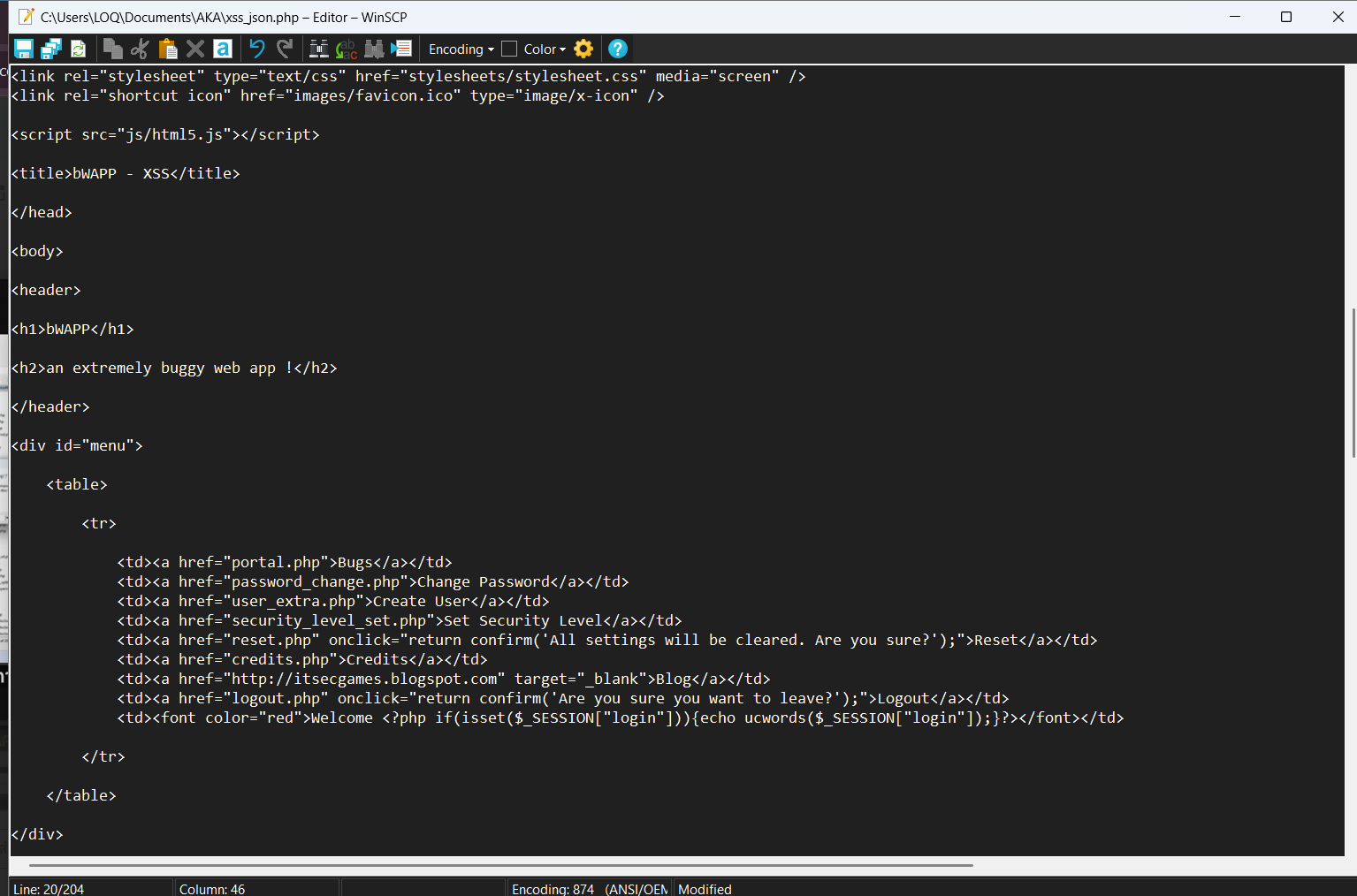The width and height of the screenshot is (1357, 896).
Task: Click the Redo icon in toolbar
Action: (285, 49)
